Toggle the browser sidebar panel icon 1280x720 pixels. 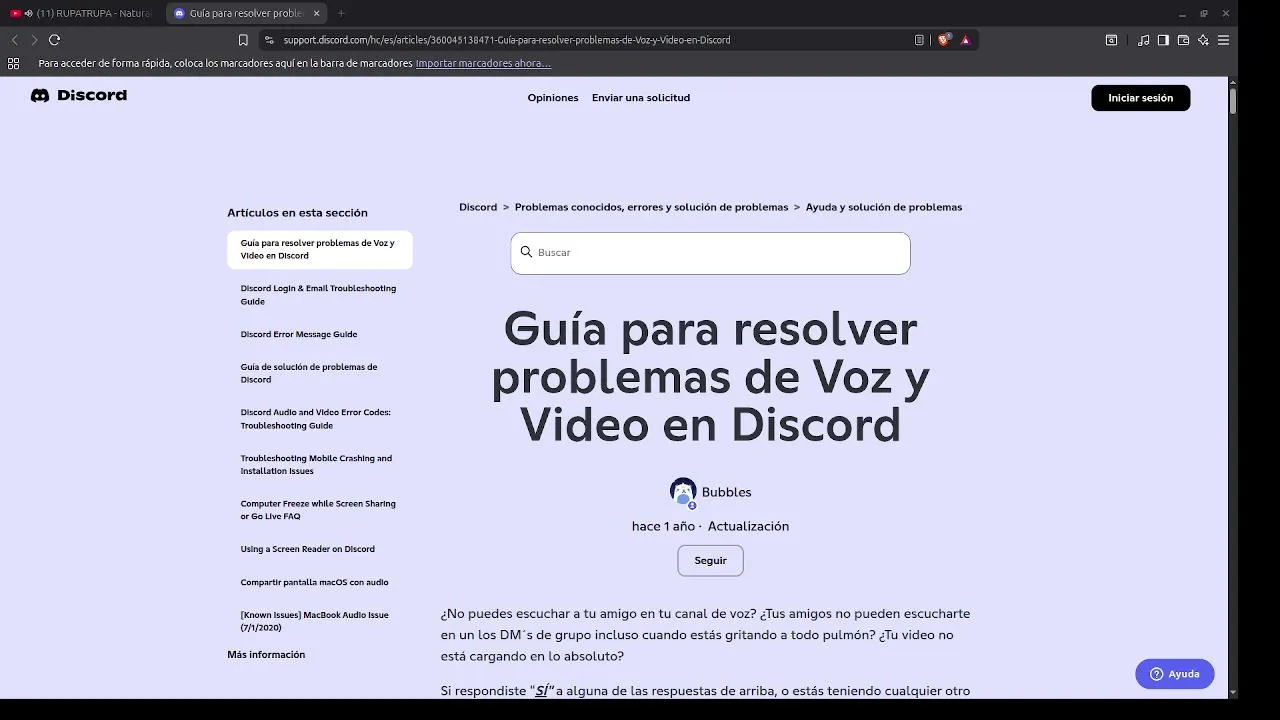pos(1163,40)
